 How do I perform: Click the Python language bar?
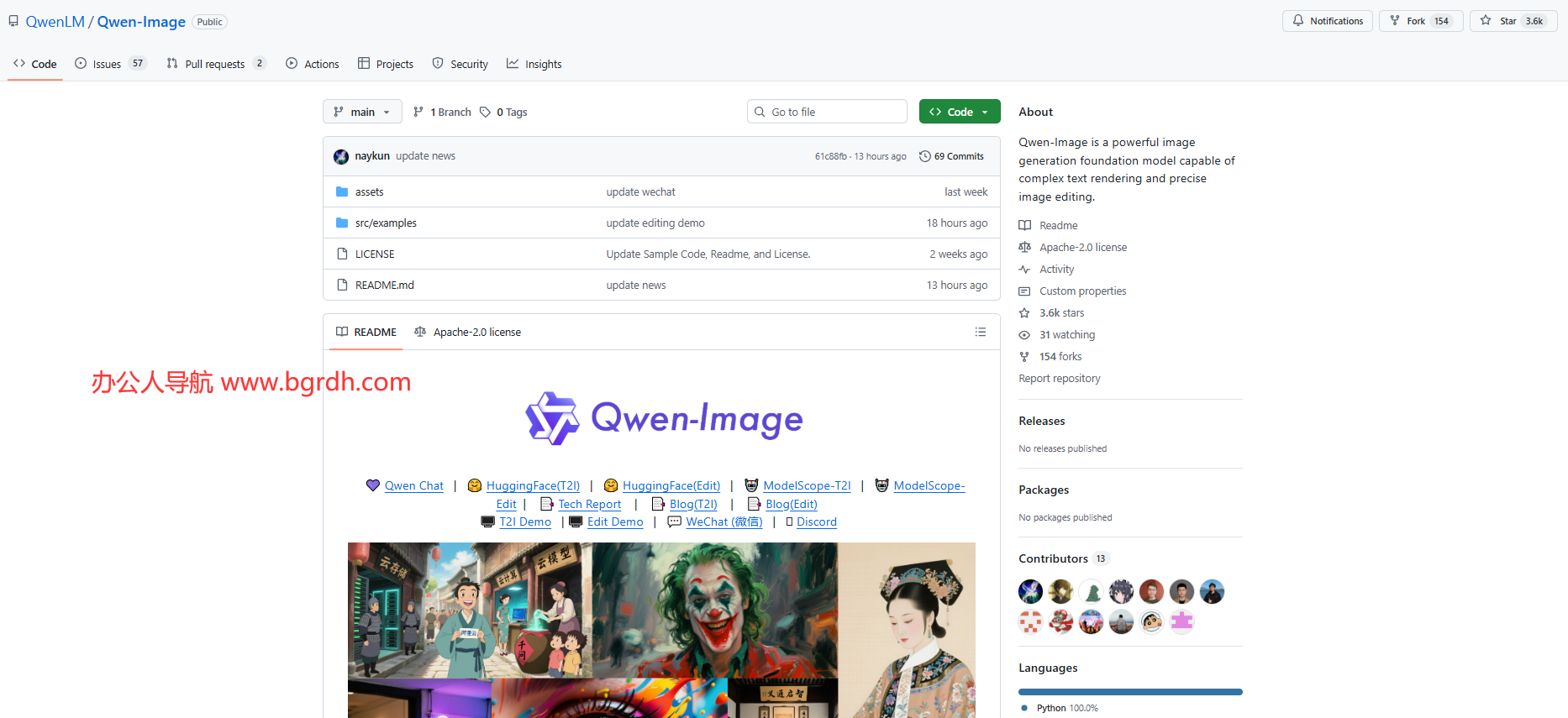coord(1130,692)
